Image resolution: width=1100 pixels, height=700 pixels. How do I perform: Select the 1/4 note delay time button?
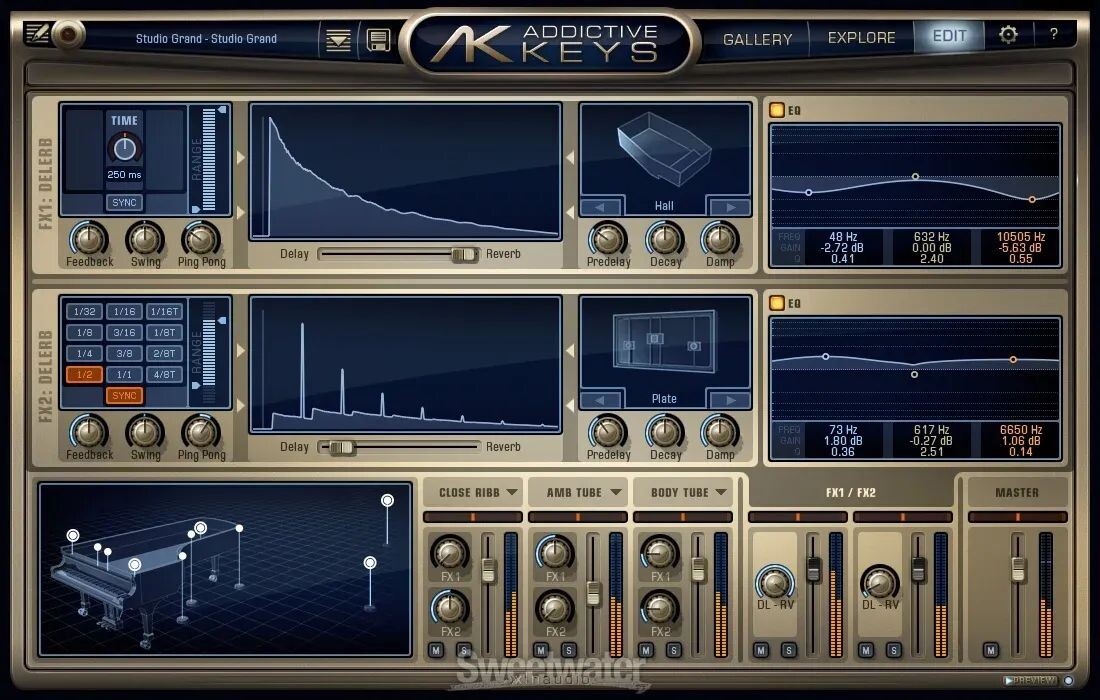pyautogui.click(x=83, y=354)
